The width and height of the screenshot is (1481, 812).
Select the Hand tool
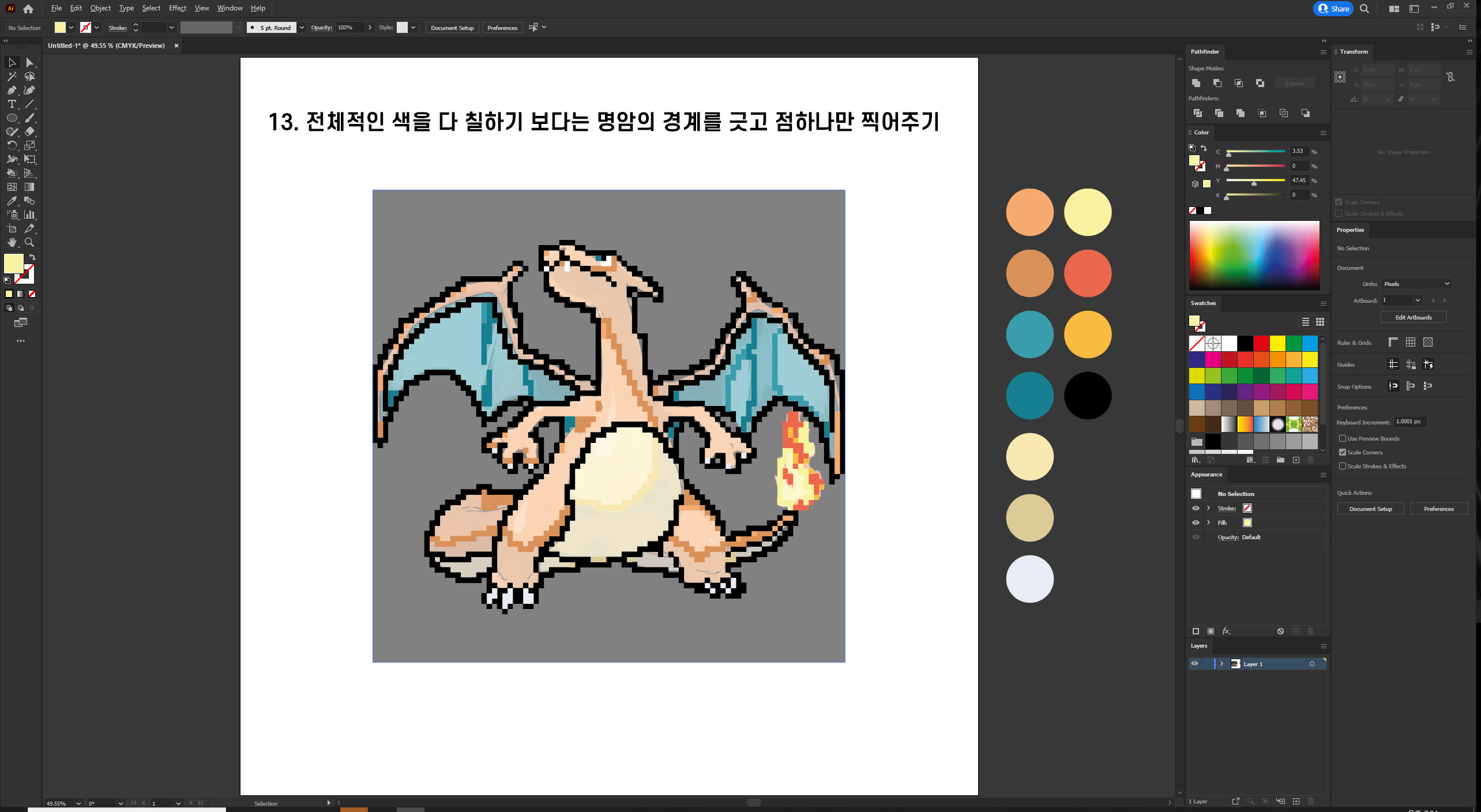12,242
